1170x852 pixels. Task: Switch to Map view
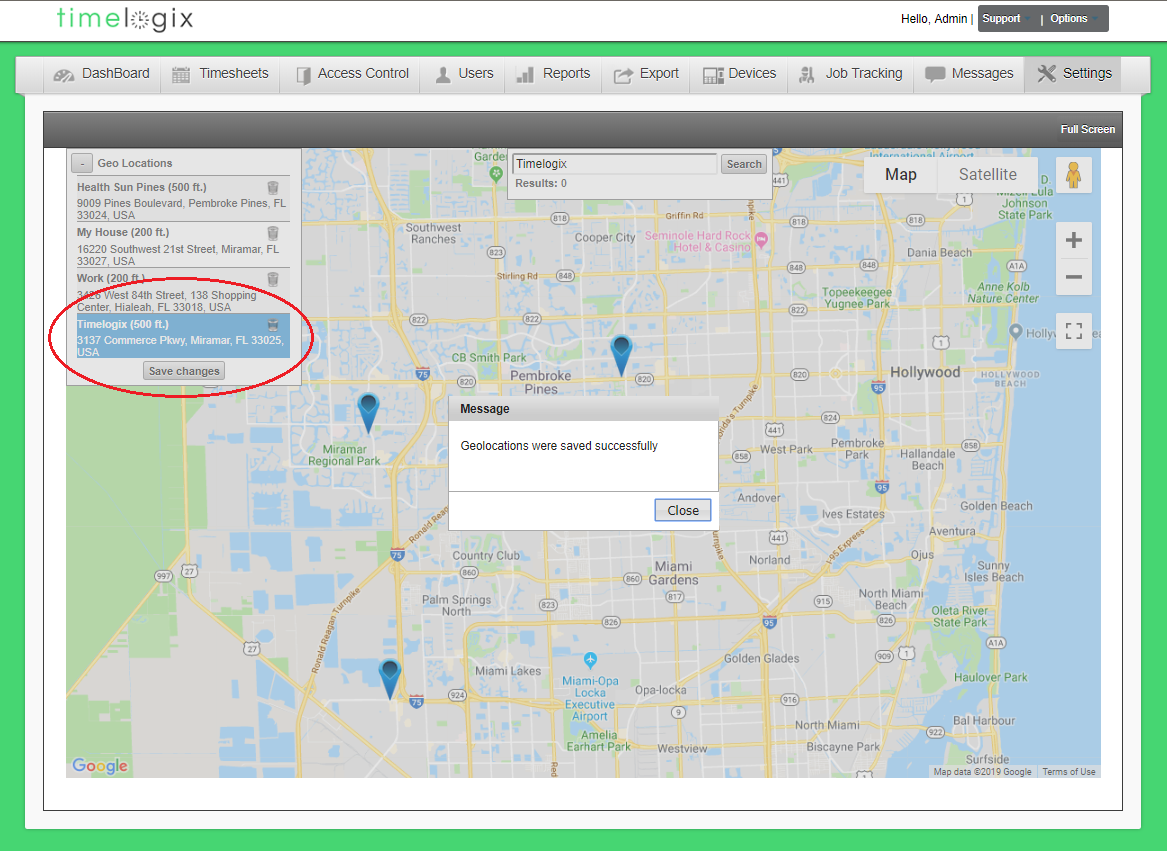click(x=901, y=175)
